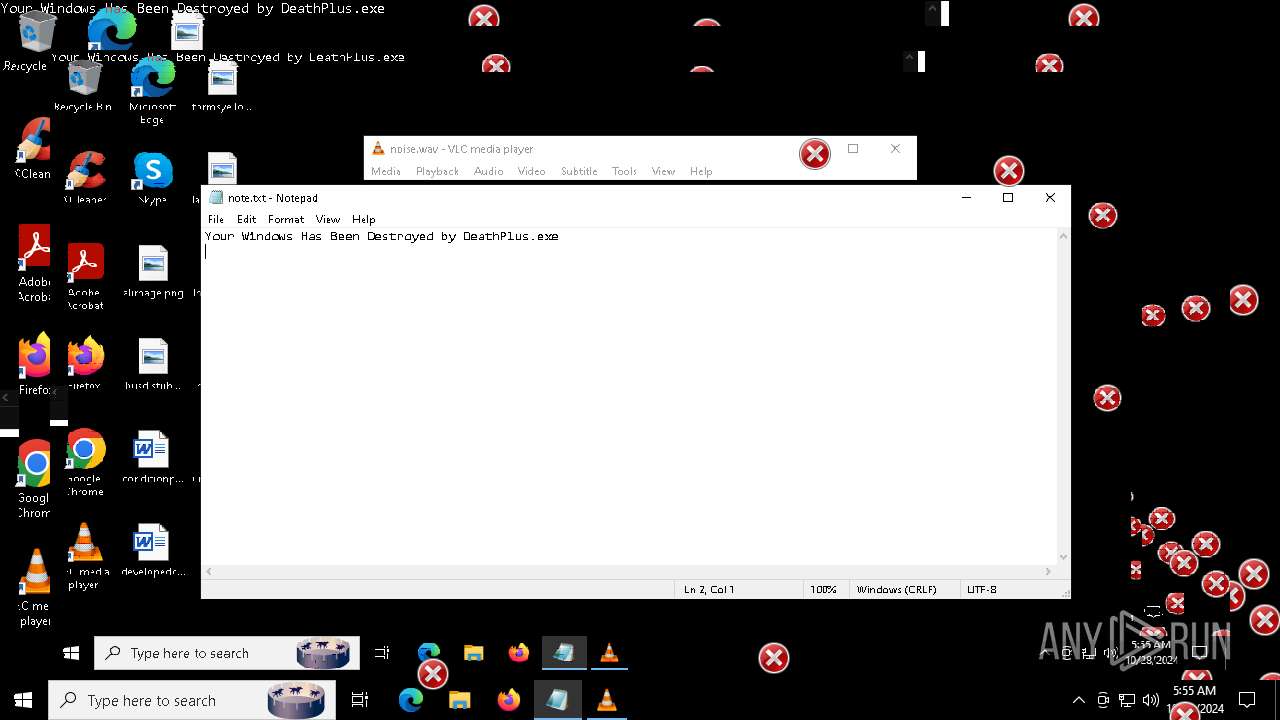Select the desktop icon labeled Microsoft Edge
Viewport: 1280px width, 720px height.
(x=152, y=91)
